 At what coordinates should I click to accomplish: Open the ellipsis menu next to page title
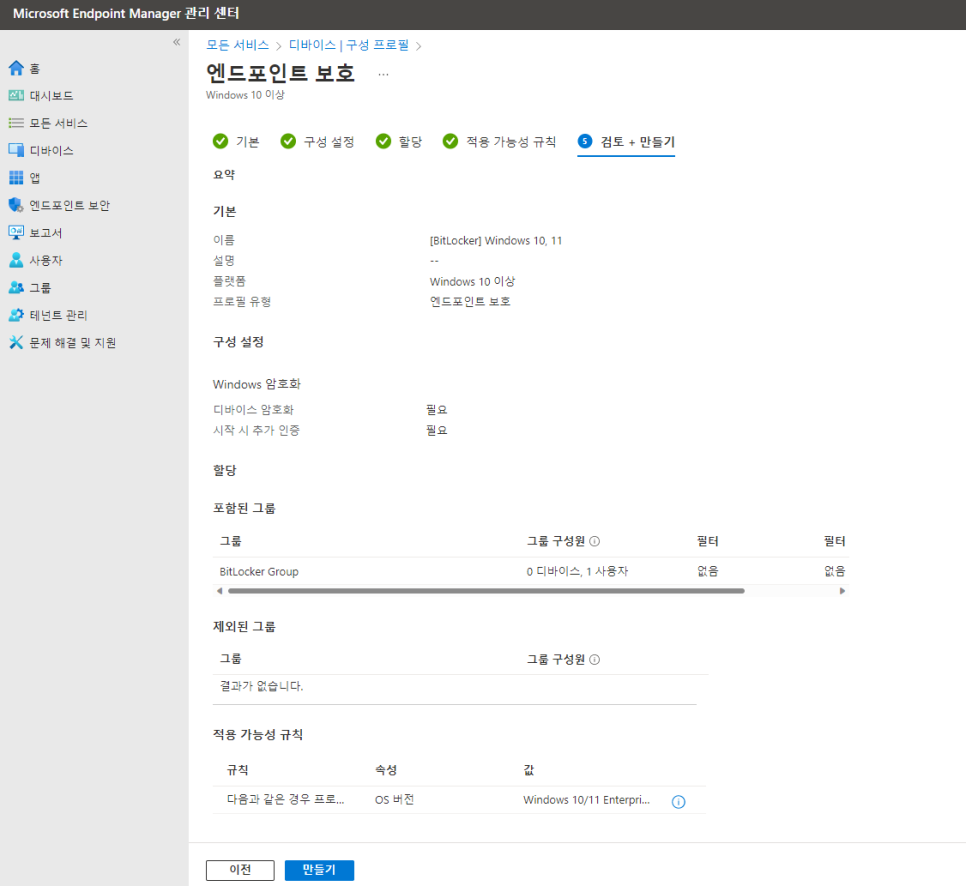pos(383,74)
